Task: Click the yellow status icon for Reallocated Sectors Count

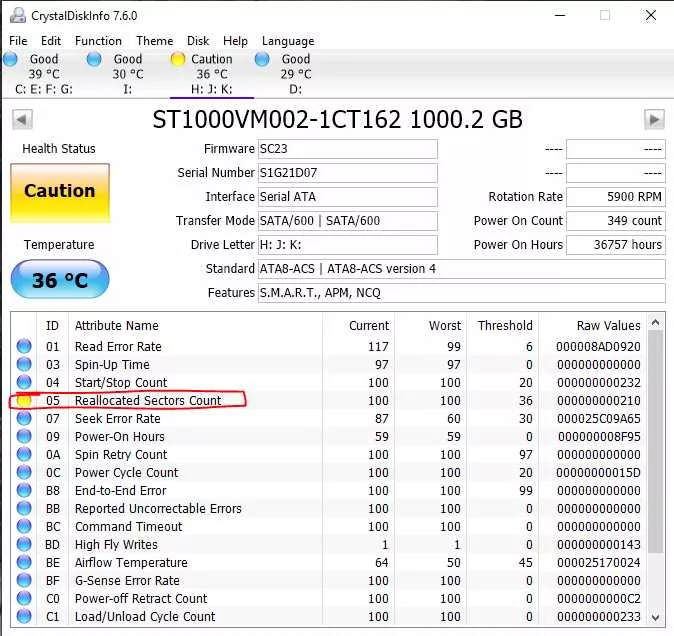Action: pyautogui.click(x=24, y=400)
